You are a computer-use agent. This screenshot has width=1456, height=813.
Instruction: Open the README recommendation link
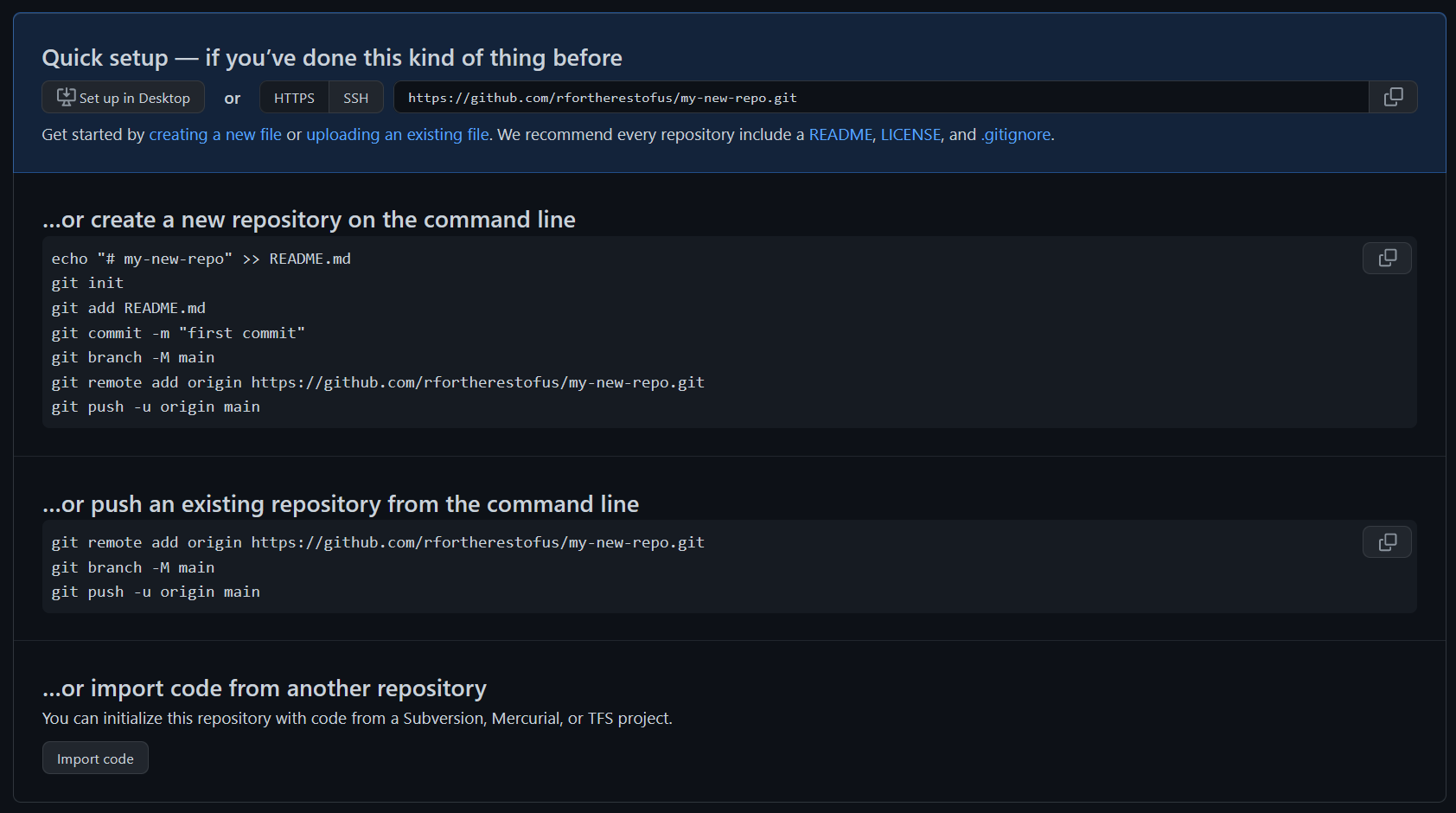coord(840,134)
